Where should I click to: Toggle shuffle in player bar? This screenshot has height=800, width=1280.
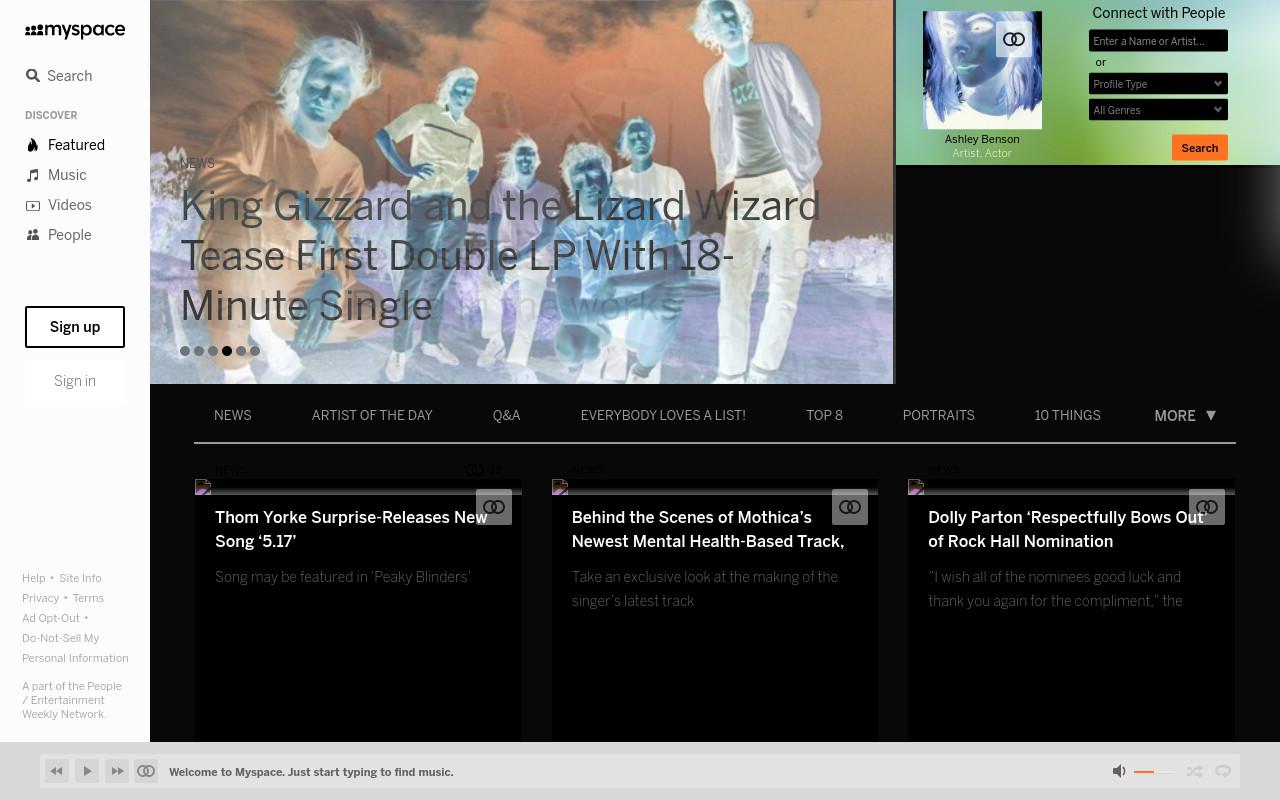pyautogui.click(x=1195, y=771)
